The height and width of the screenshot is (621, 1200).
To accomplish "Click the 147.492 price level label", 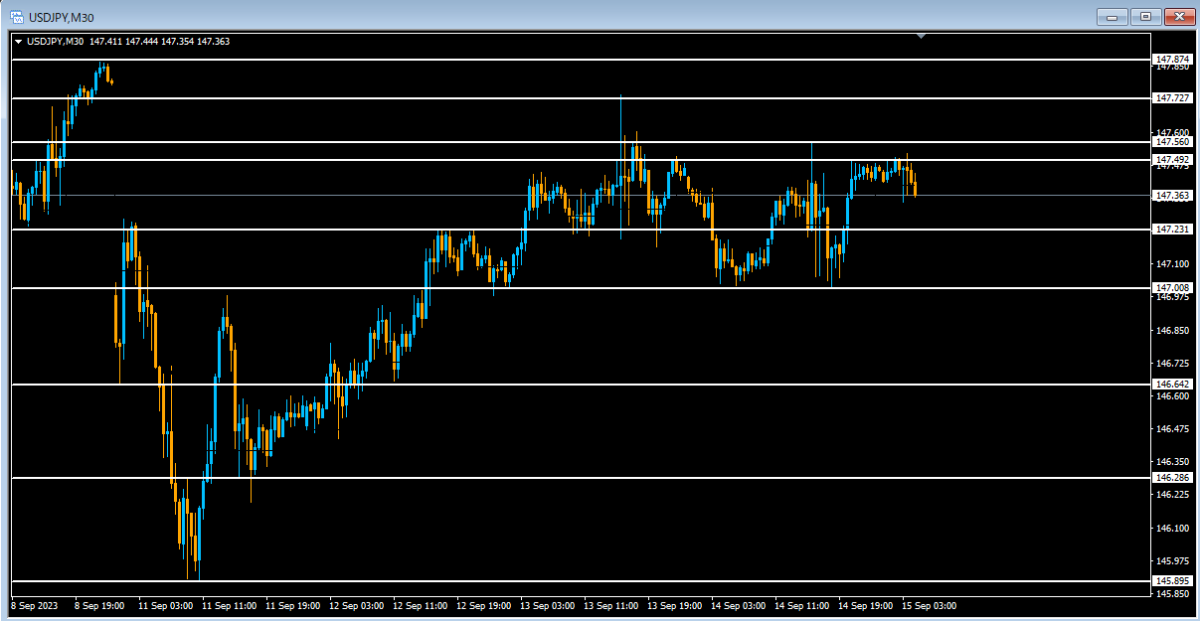I will coord(1172,159).
